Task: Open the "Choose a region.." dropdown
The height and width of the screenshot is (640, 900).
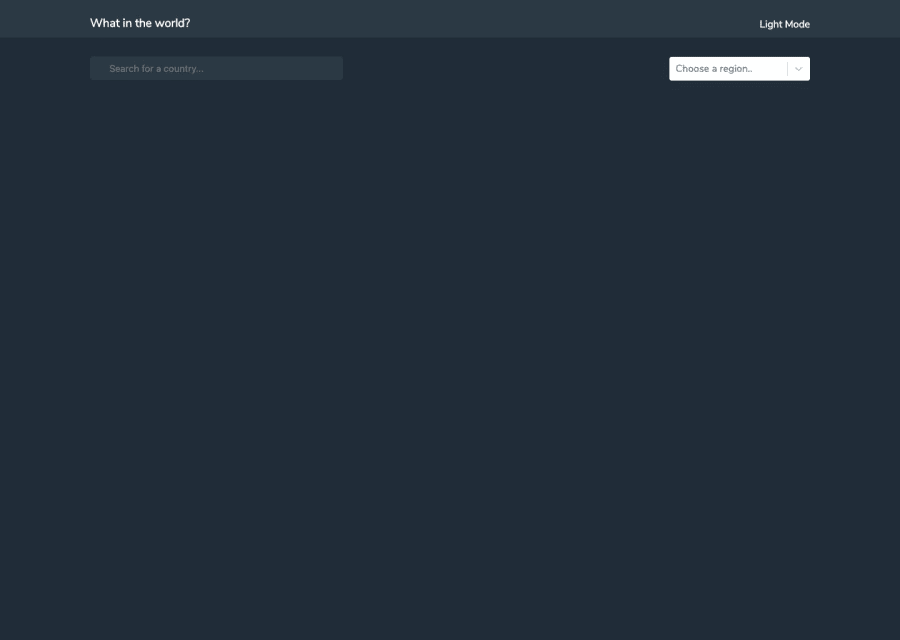Action: [739, 69]
